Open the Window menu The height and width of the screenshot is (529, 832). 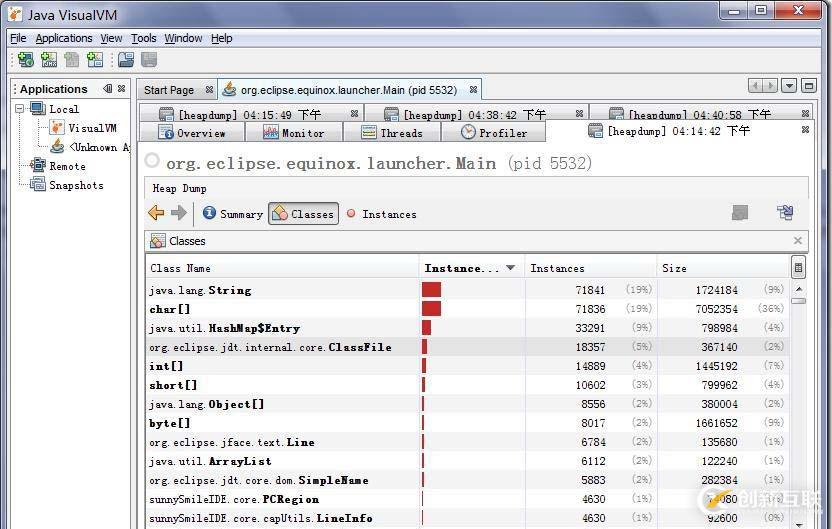pyautogui.click(x=183, y=38)
